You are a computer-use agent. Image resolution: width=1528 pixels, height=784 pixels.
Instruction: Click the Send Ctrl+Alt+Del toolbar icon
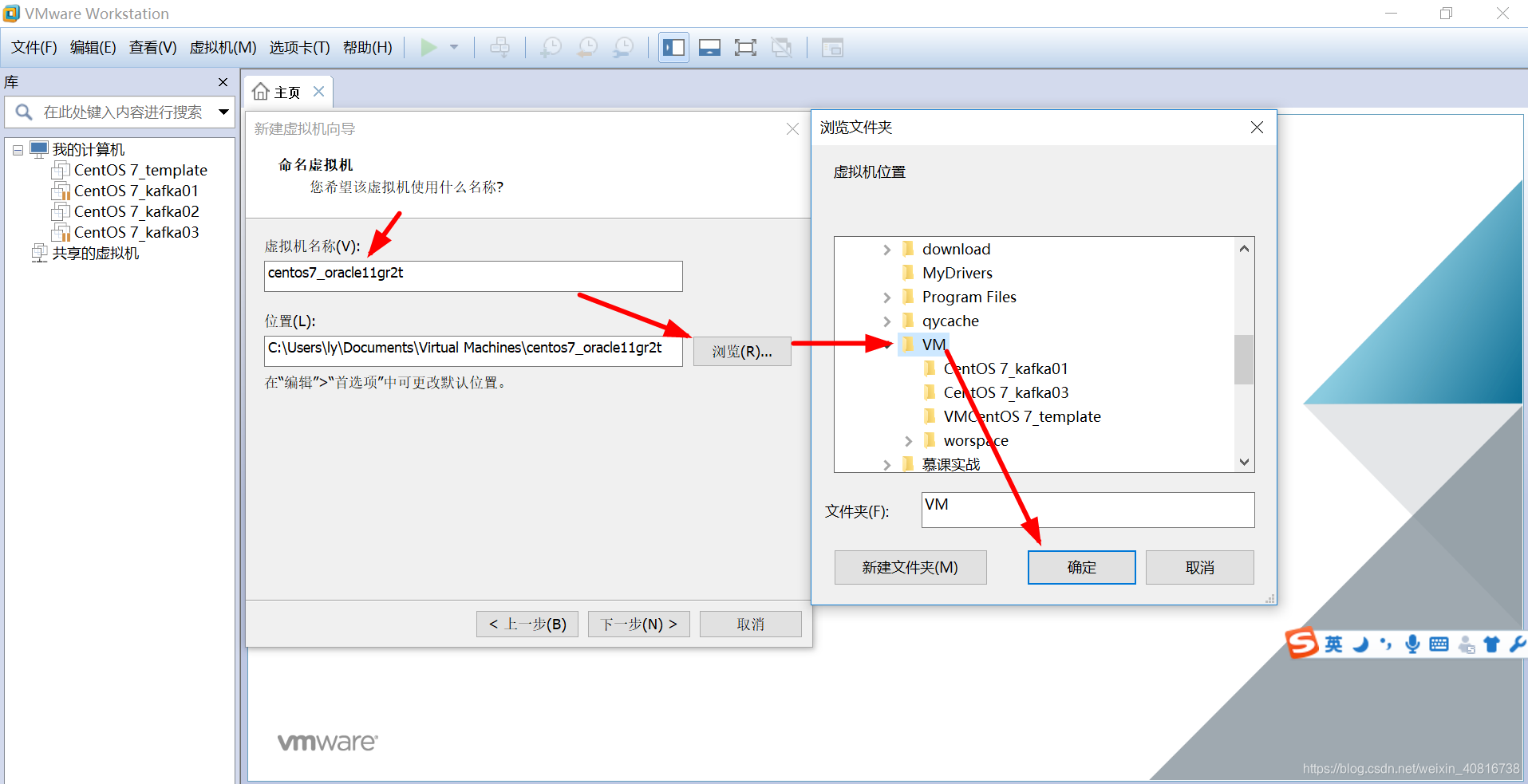[x=500, y=47]
